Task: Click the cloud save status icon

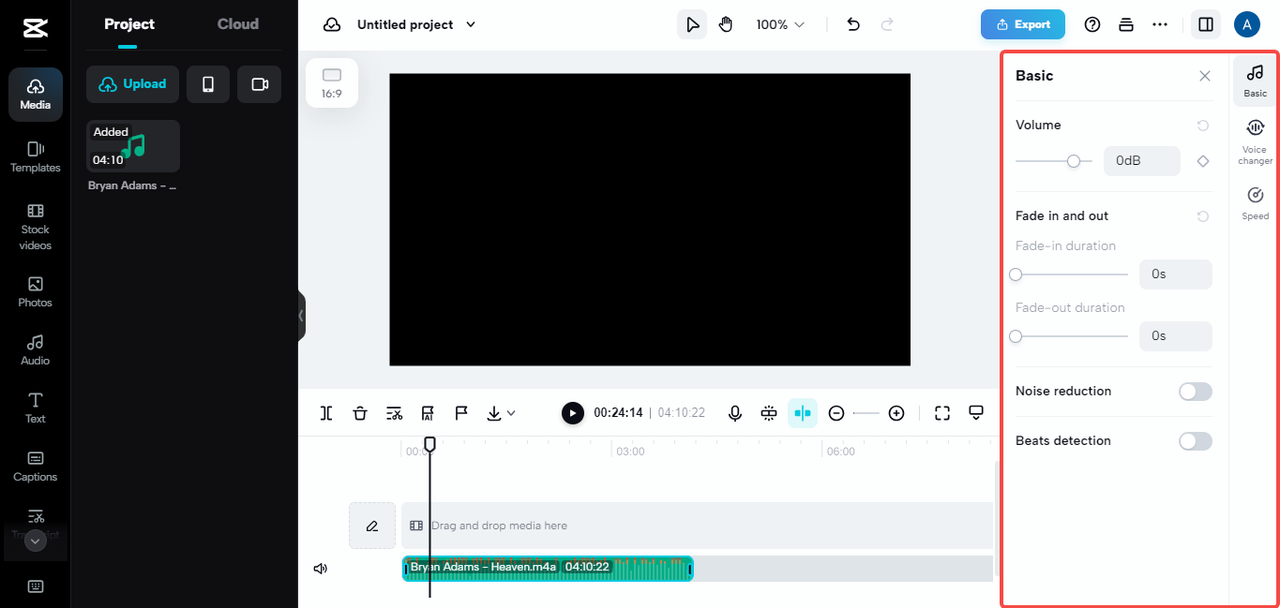Action: coord(332,24)
